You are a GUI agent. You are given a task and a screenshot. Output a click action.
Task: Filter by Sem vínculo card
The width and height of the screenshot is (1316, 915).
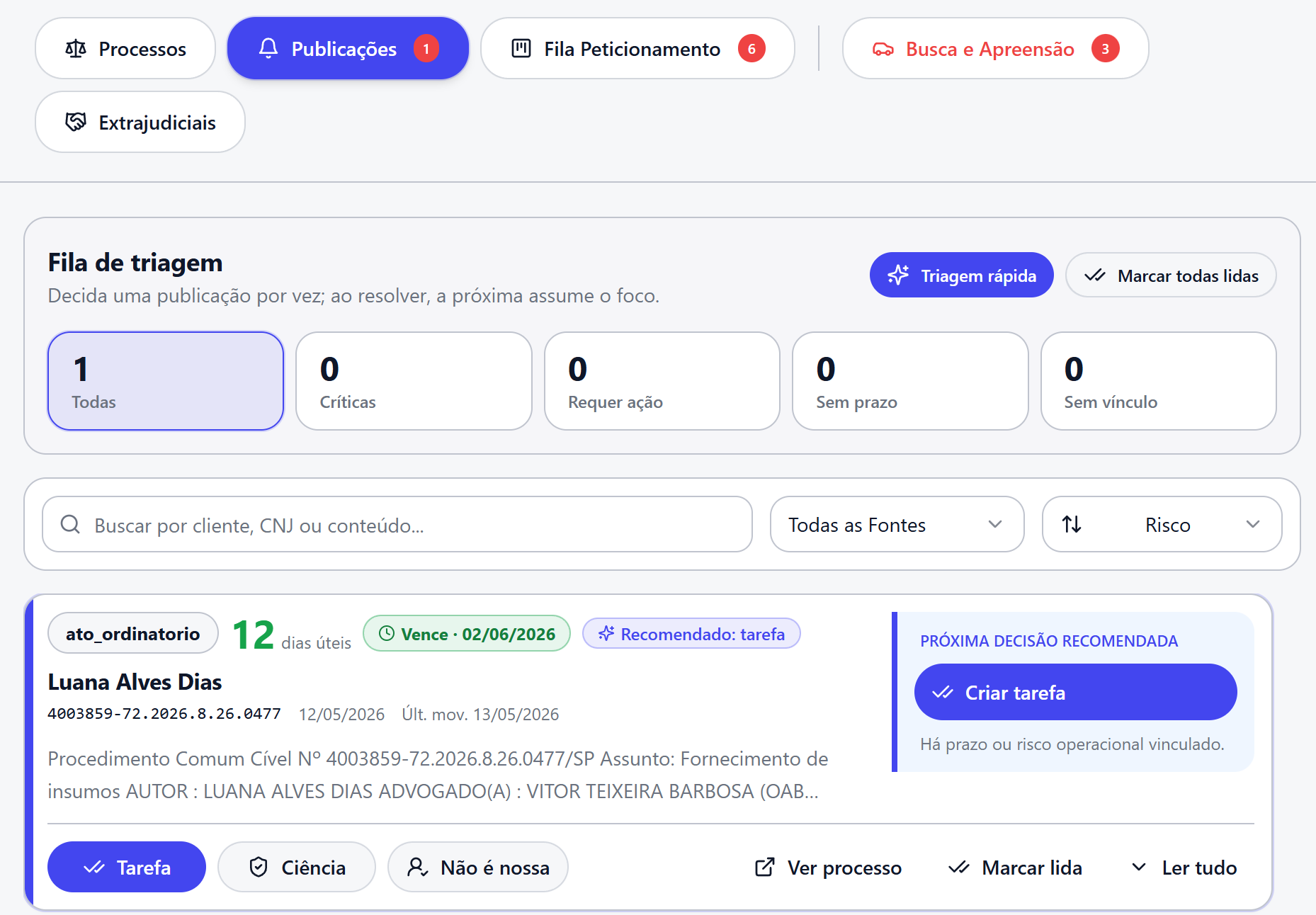(x=1159, y=381)
